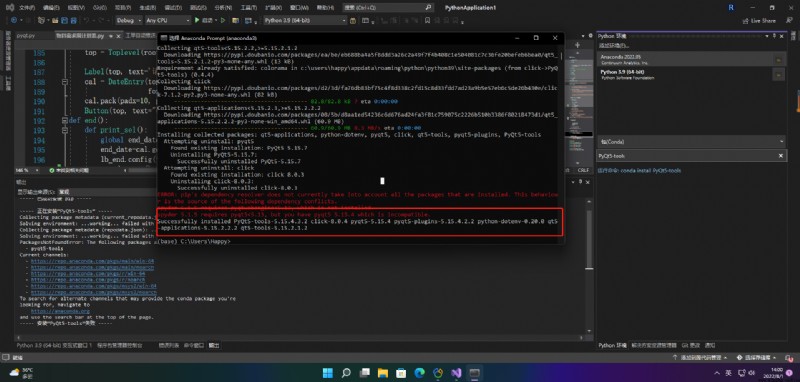The image size is (800, 382).
Task: Launch Visual Studio from the Windows taskbar
Action: pyautogui.click(x=457, y=373)
